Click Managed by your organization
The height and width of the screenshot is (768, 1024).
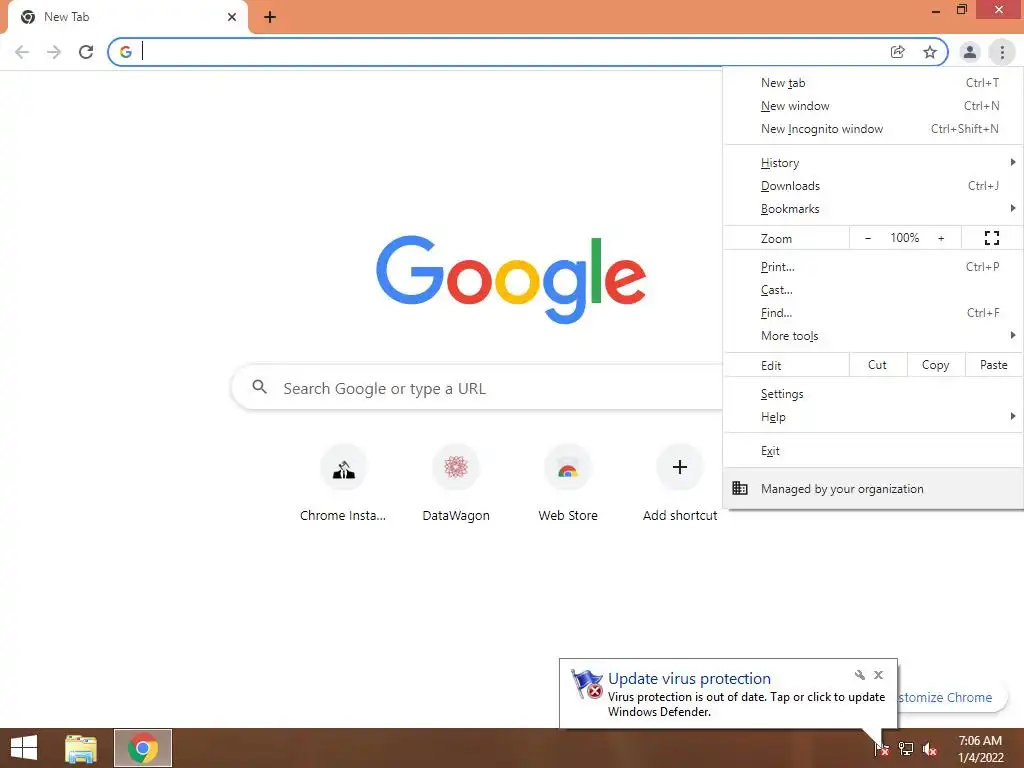[x=873, y=488]
